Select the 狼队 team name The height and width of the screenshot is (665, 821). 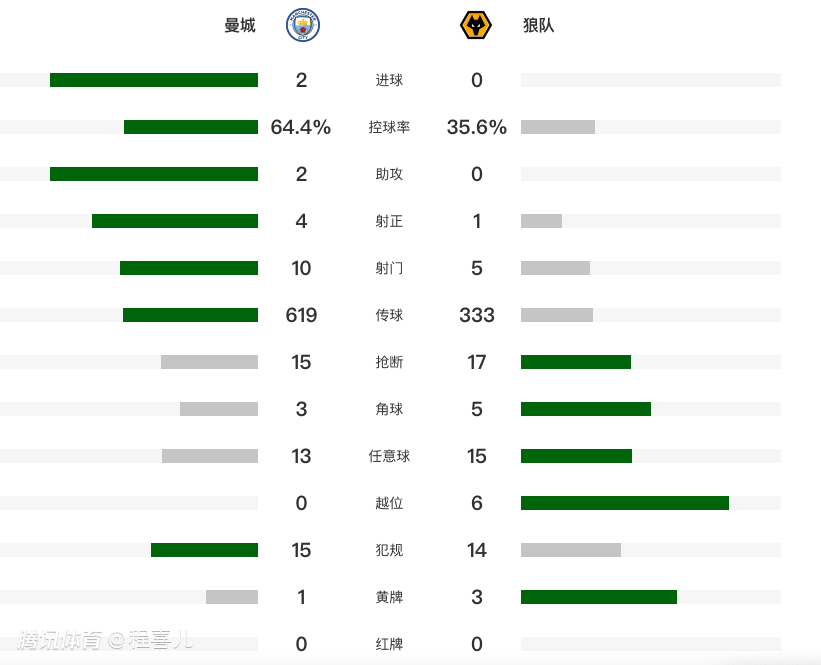point(538,25)
